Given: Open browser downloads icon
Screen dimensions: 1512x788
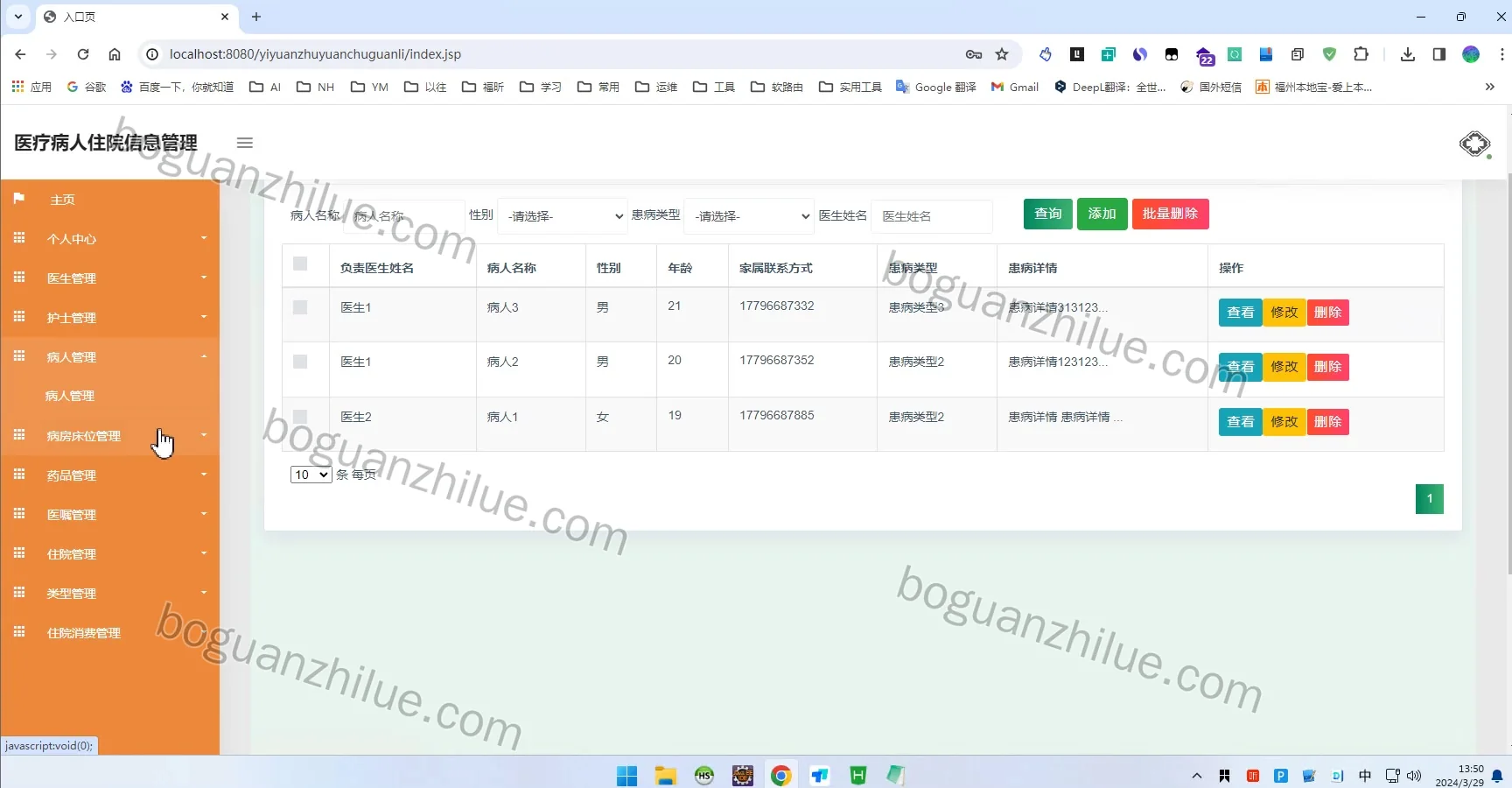Looking at the screenshot, I should point(1408,54).
